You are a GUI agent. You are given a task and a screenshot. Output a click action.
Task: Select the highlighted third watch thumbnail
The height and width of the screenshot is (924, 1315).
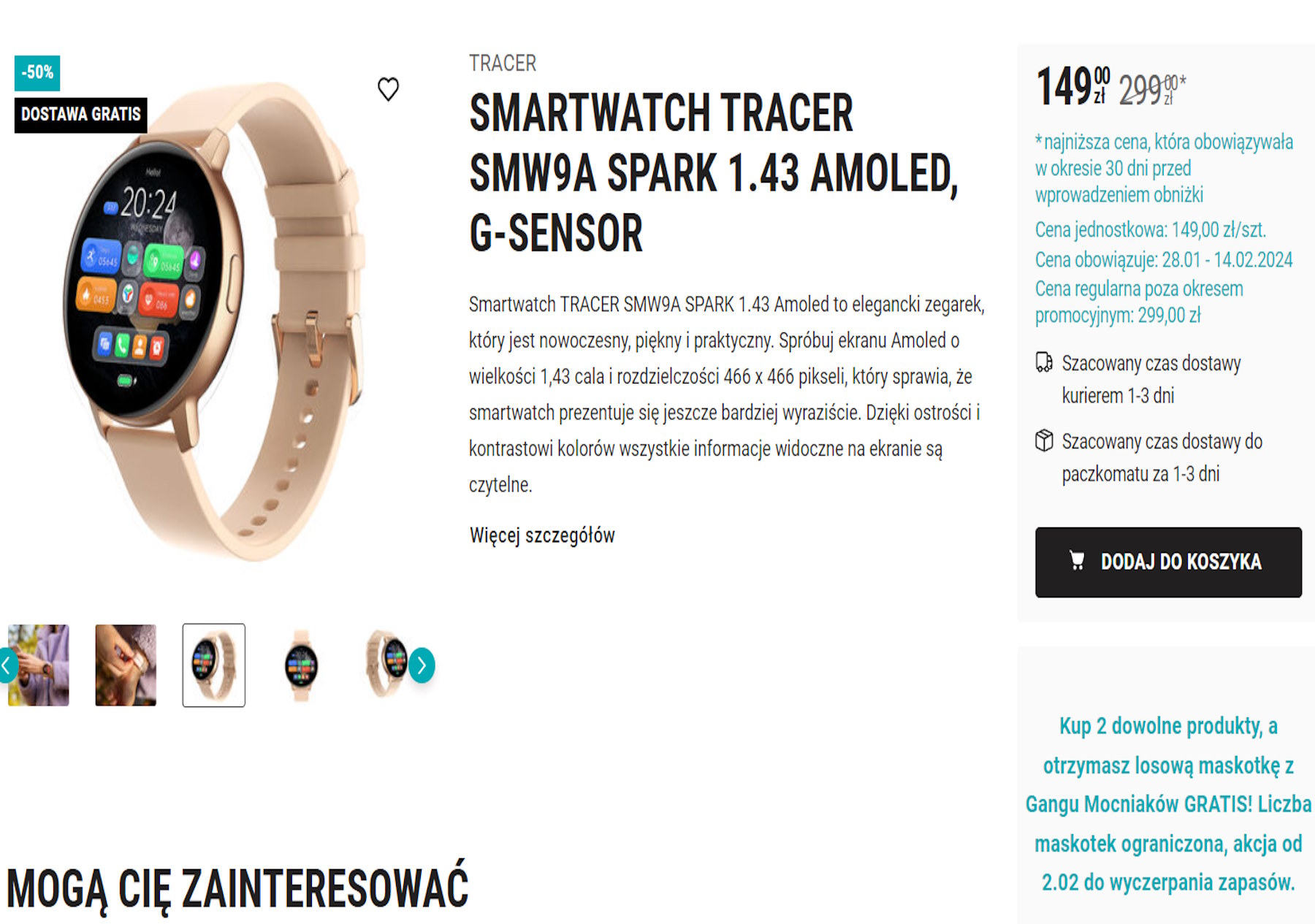coord(214,665)
